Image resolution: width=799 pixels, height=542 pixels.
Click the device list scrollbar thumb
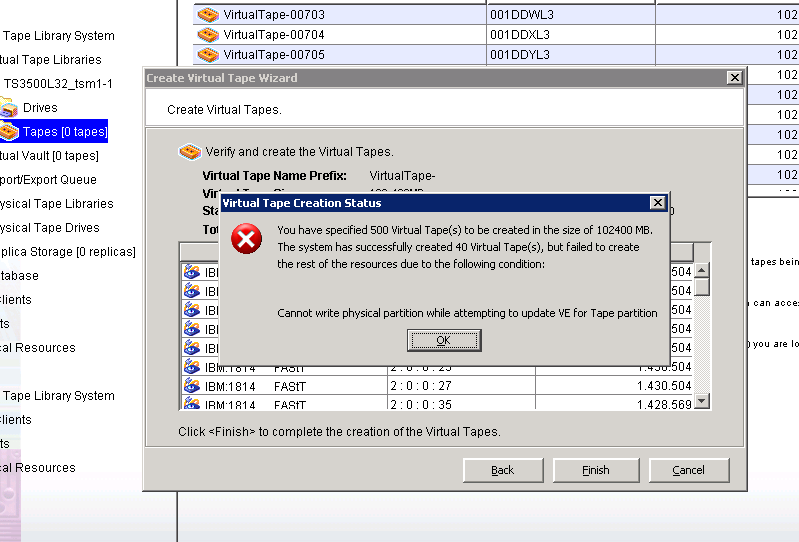point(702,287)
